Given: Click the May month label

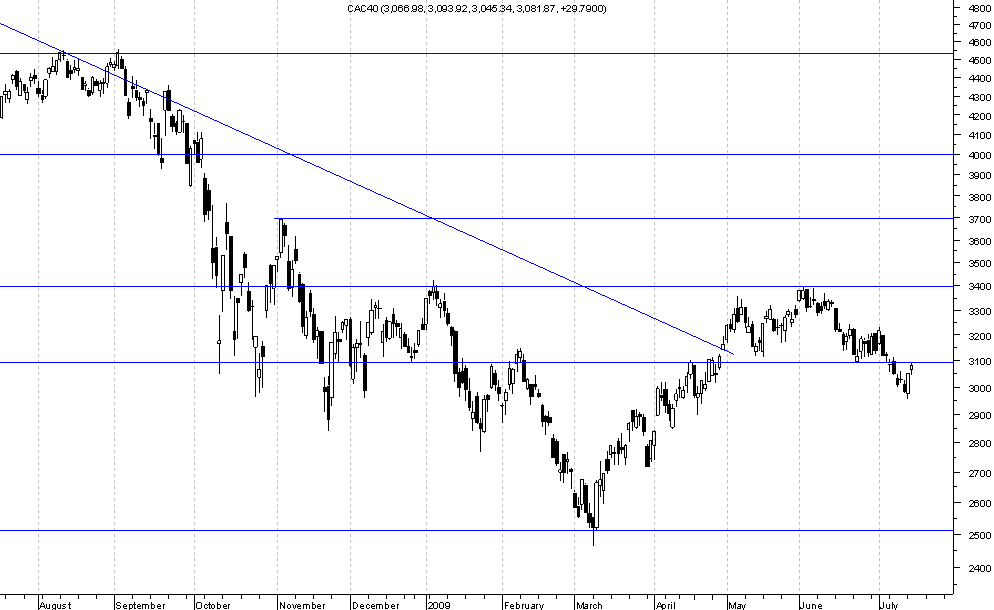Looking at the screenshot, I should (737, 605).
